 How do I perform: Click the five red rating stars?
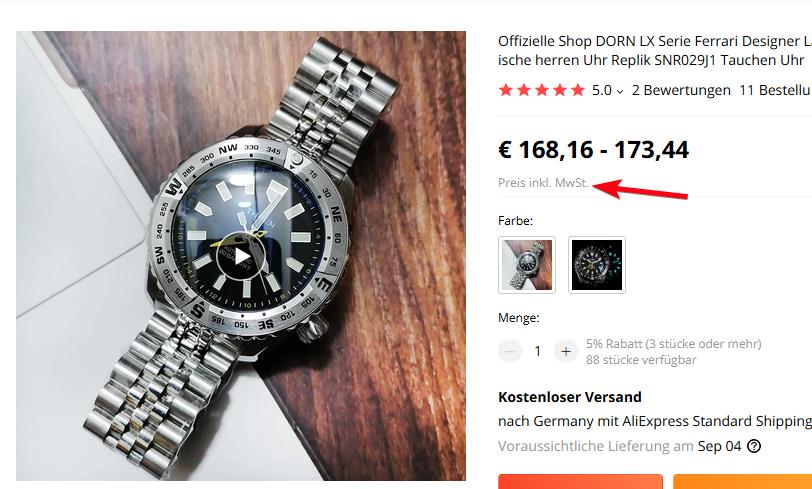pyautogui.click(x=542, y=90)
